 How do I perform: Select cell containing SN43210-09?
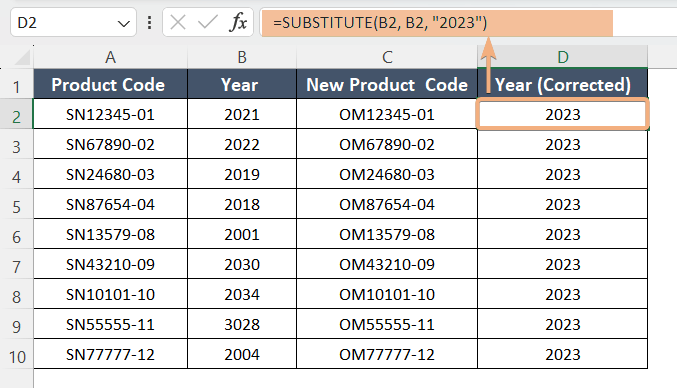(111, 264)
